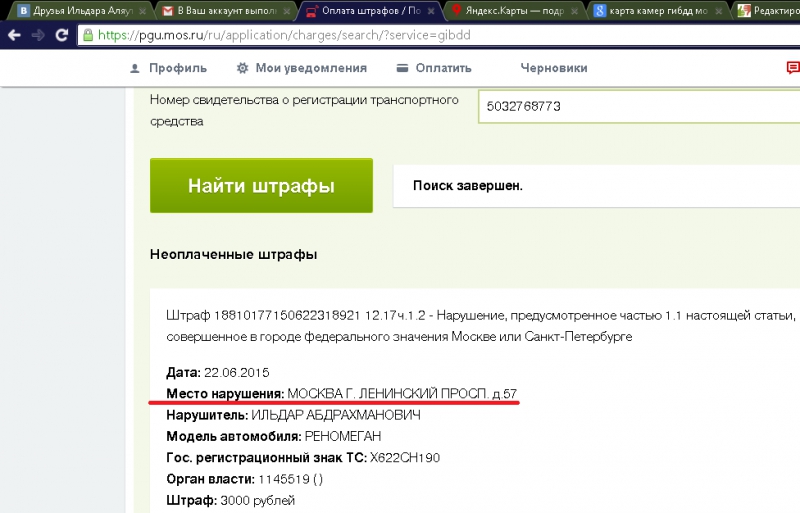Screen dimensions: 800x513
Task: Click the address bar URL pgu.mos.ru
Action: click(284, 35)
